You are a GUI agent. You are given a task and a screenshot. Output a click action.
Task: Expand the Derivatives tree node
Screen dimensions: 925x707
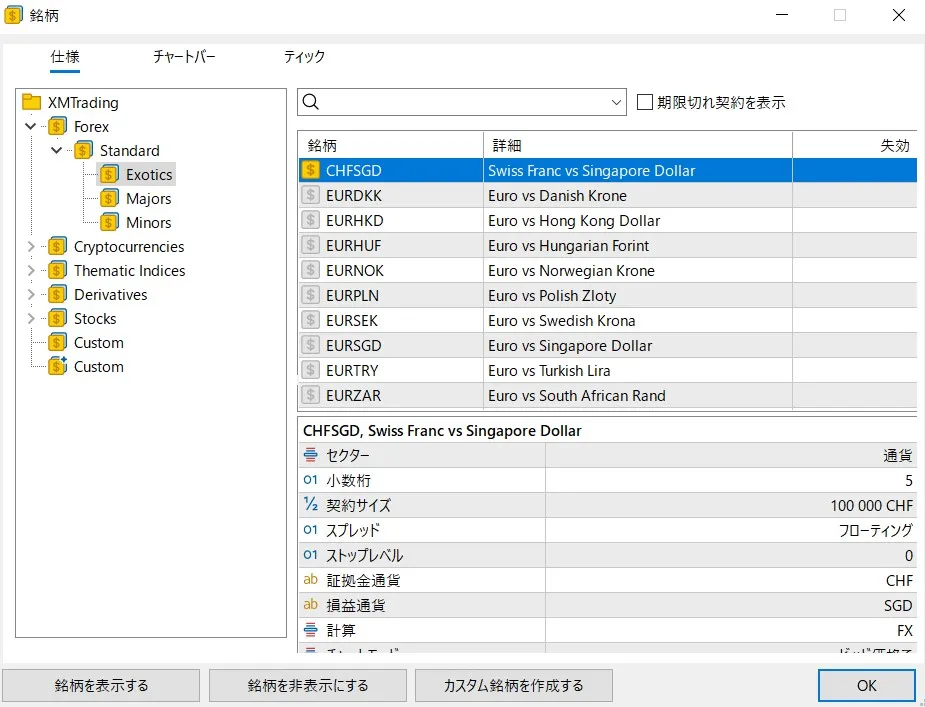click(31, 295)
